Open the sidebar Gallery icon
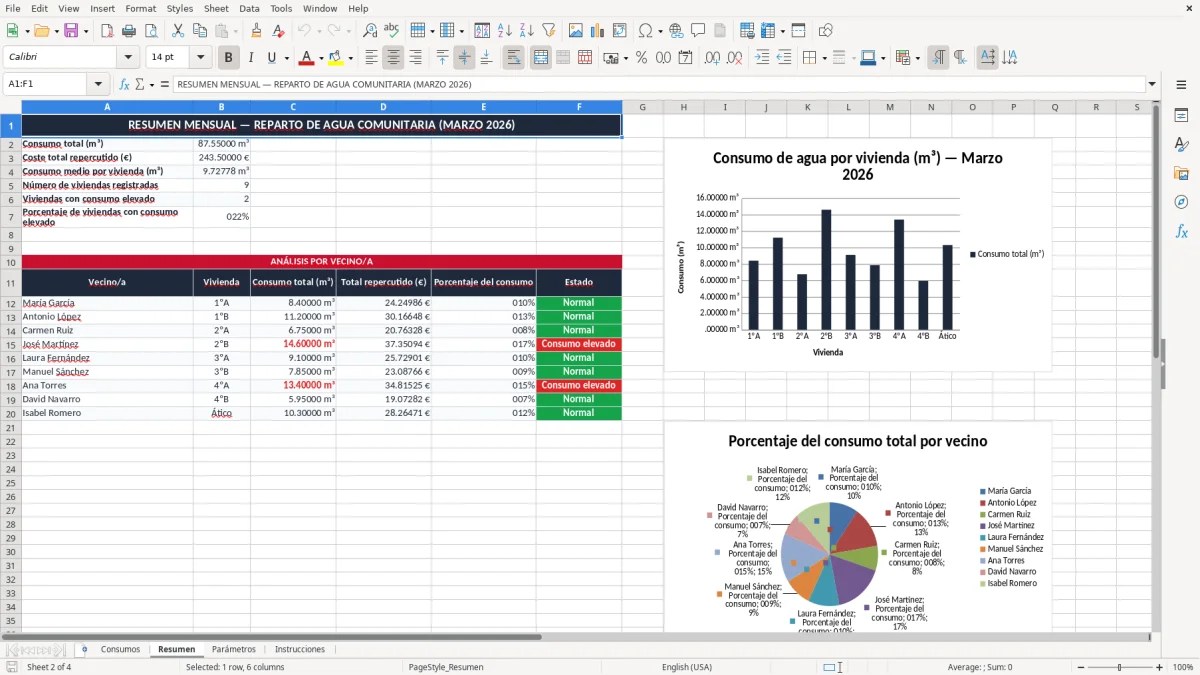1200x675 pixels. (x=1181, y=173)
